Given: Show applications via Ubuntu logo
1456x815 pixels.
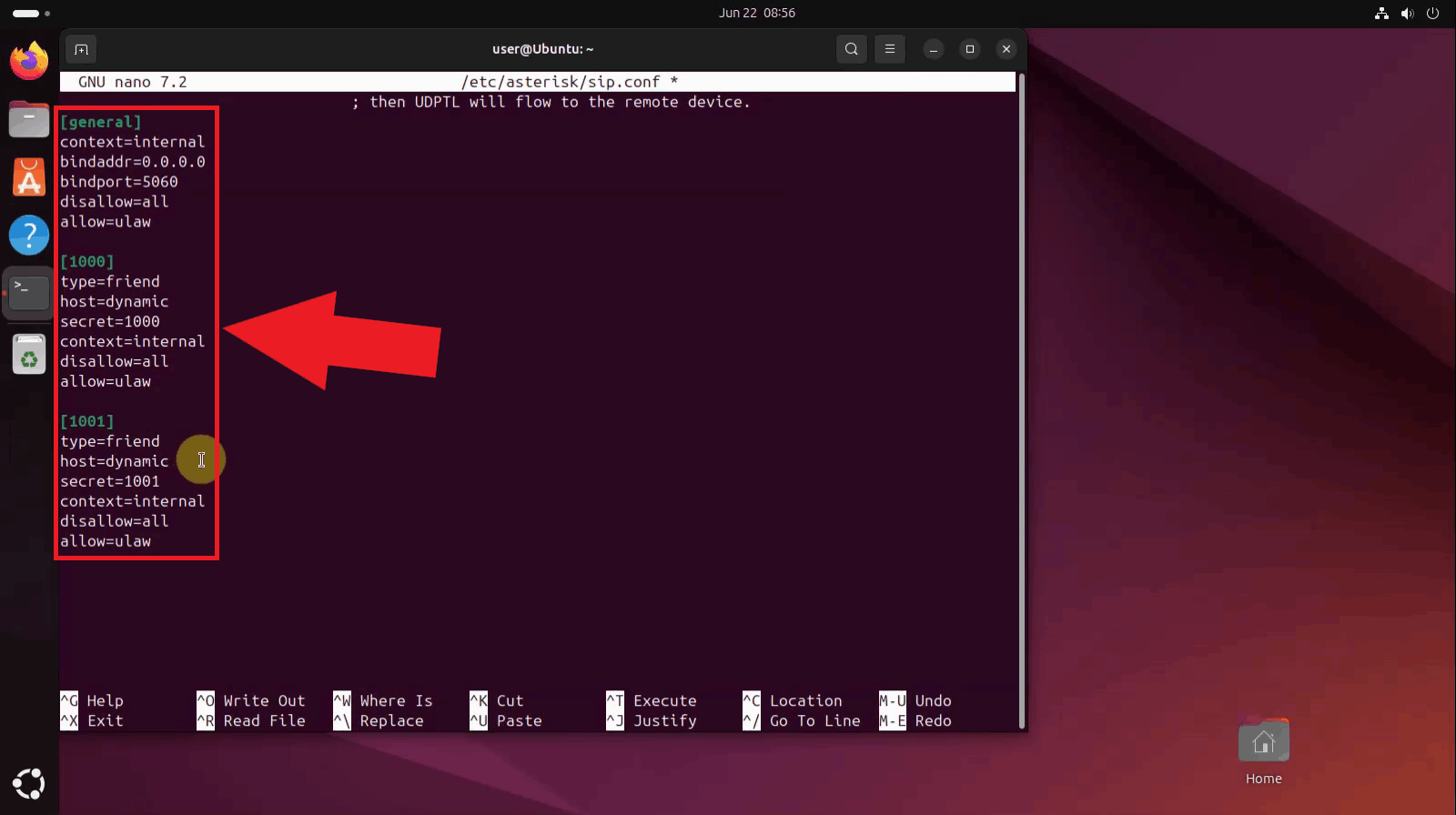Looking at the screenshot, I should click(29, 783).
